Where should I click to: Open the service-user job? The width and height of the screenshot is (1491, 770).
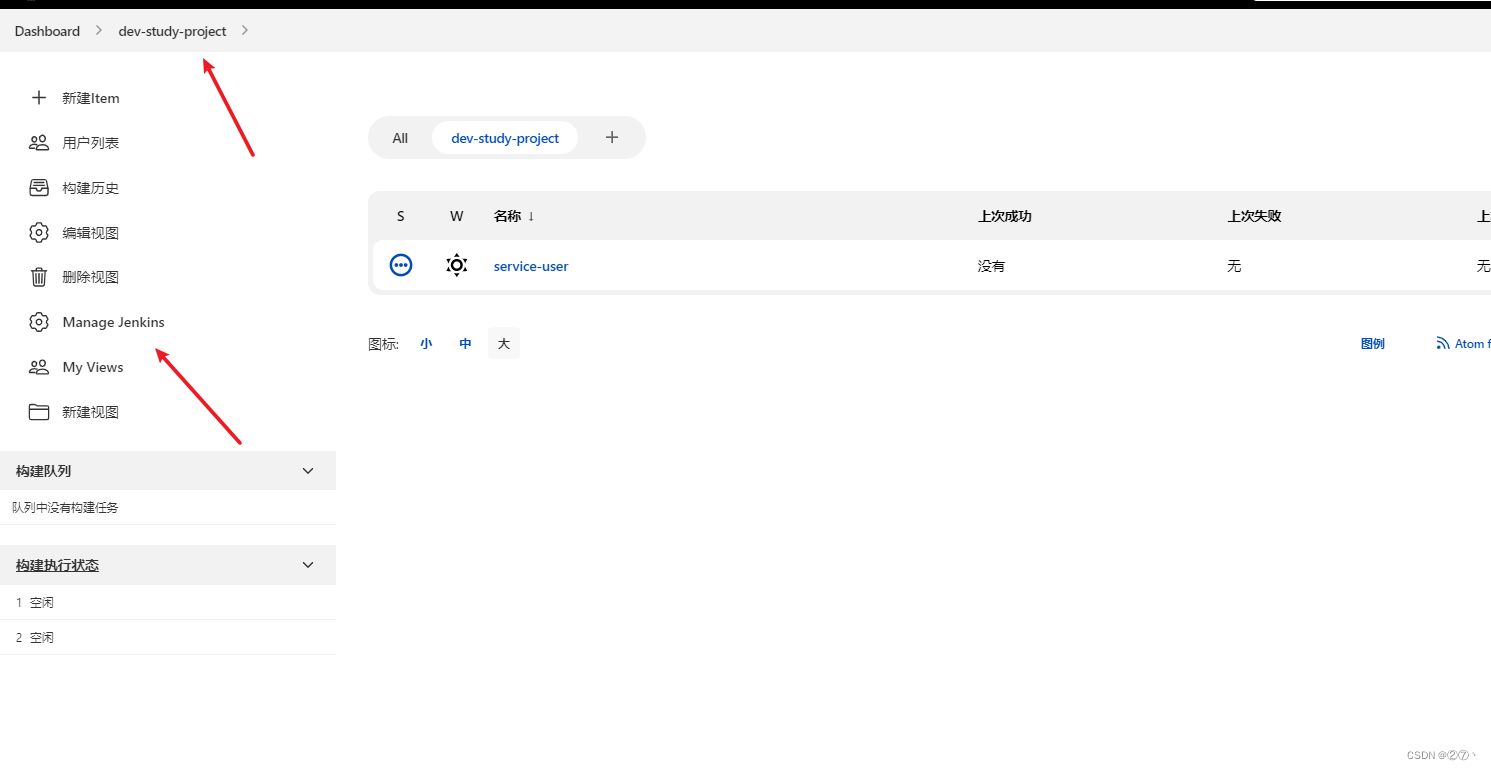coord(531,266)
